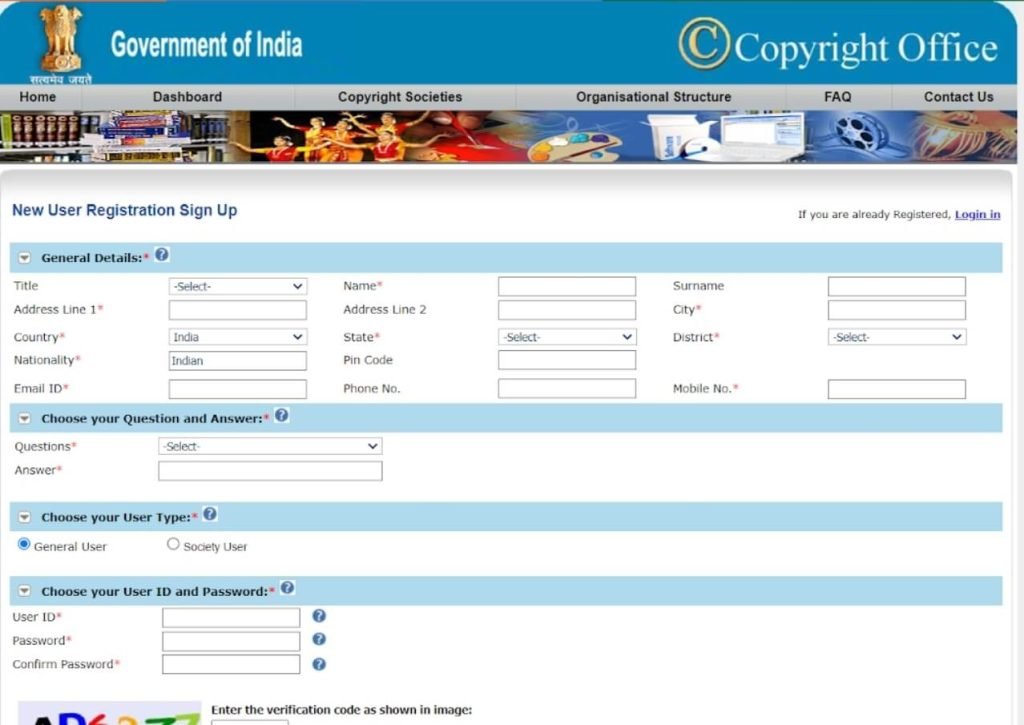
Task: Click the User ID input field
Action: [x=231, y=617]
